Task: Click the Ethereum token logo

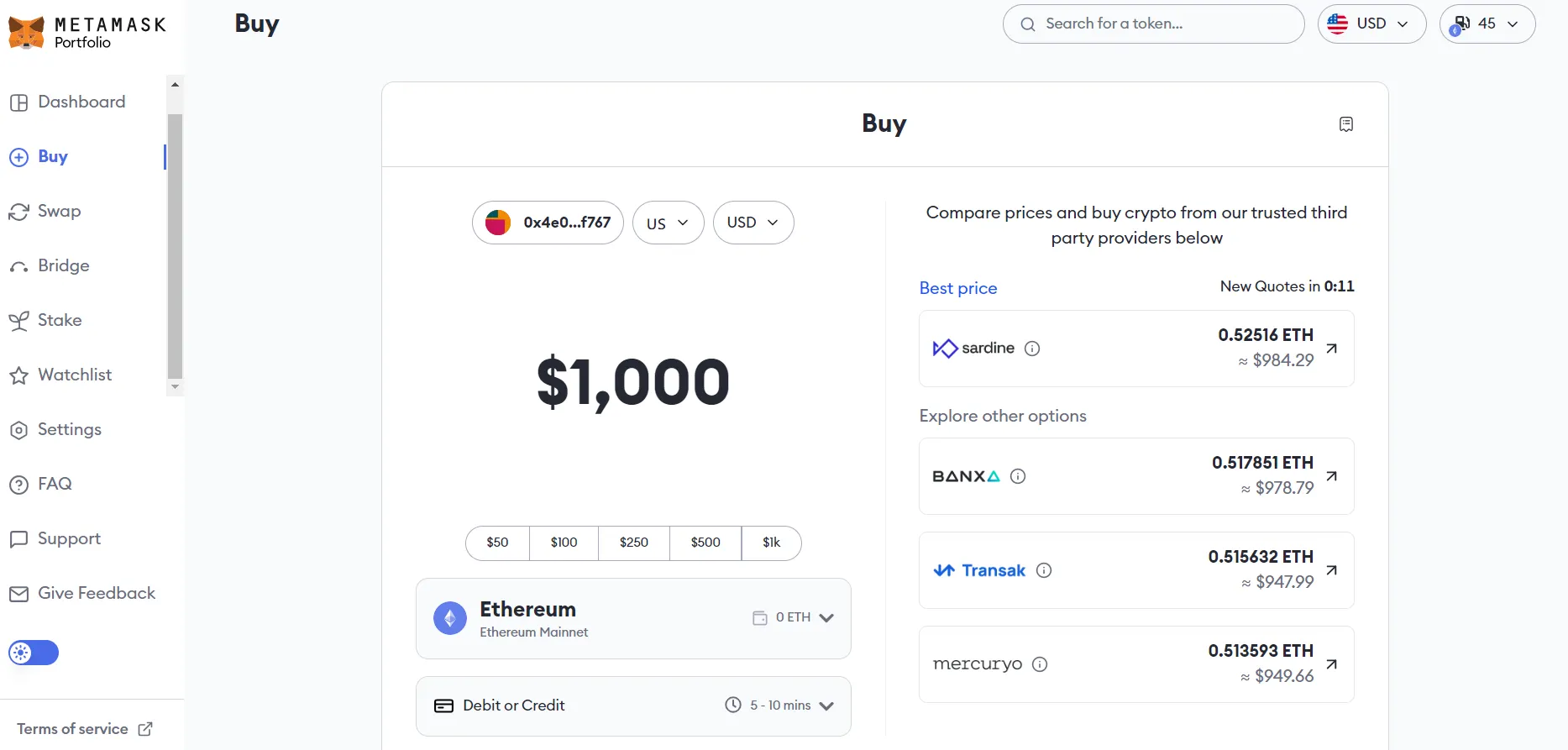Action: point(450,619)
